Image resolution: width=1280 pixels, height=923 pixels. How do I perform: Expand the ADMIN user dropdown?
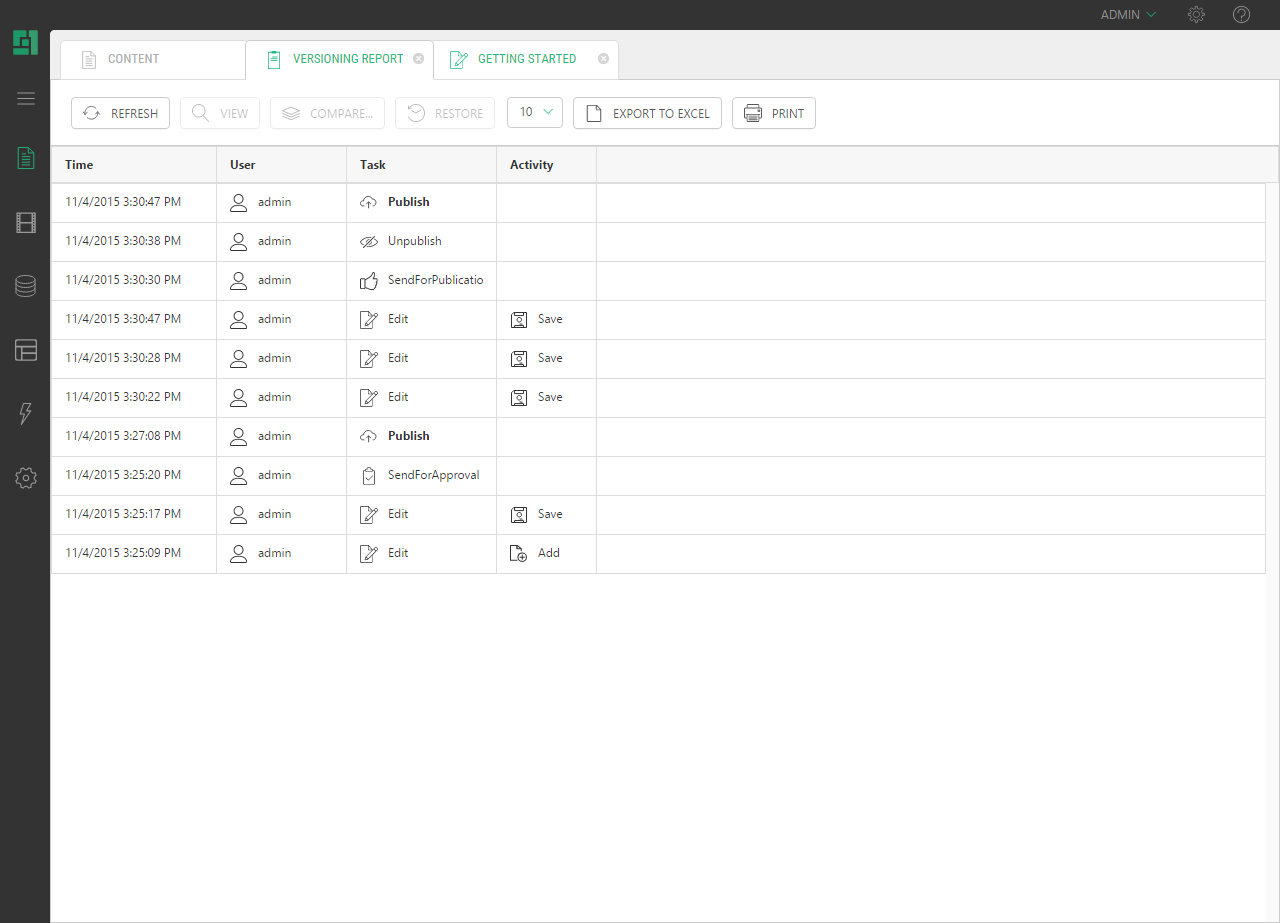[x=1128, y=15]
